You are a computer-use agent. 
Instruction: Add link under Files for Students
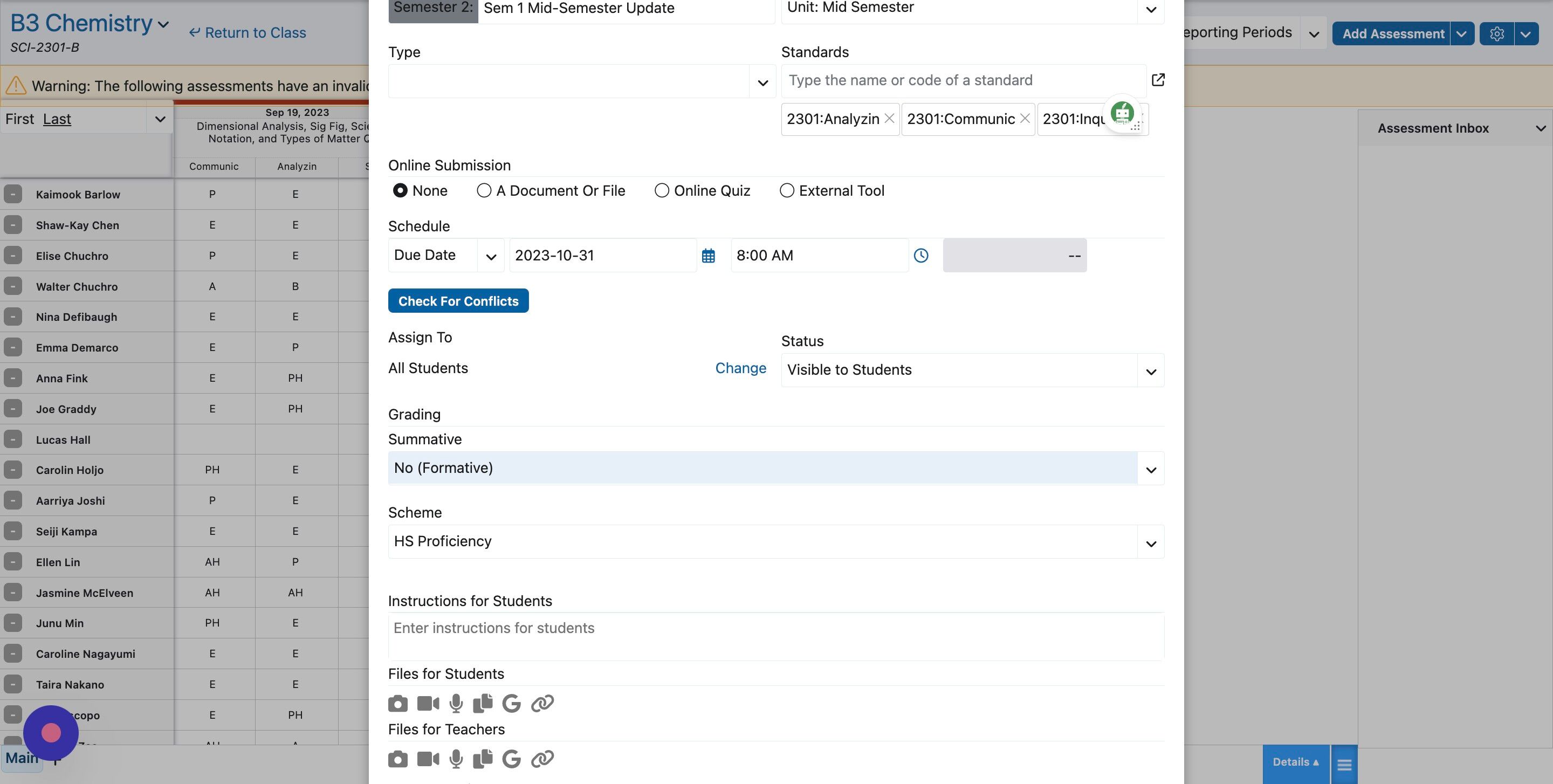pyautogui.click(x=542, y=703)
